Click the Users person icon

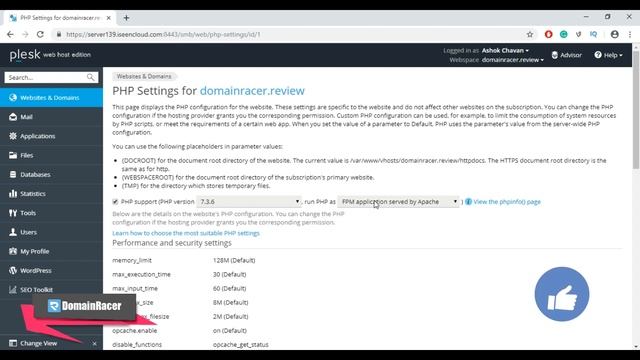point(13,232)
